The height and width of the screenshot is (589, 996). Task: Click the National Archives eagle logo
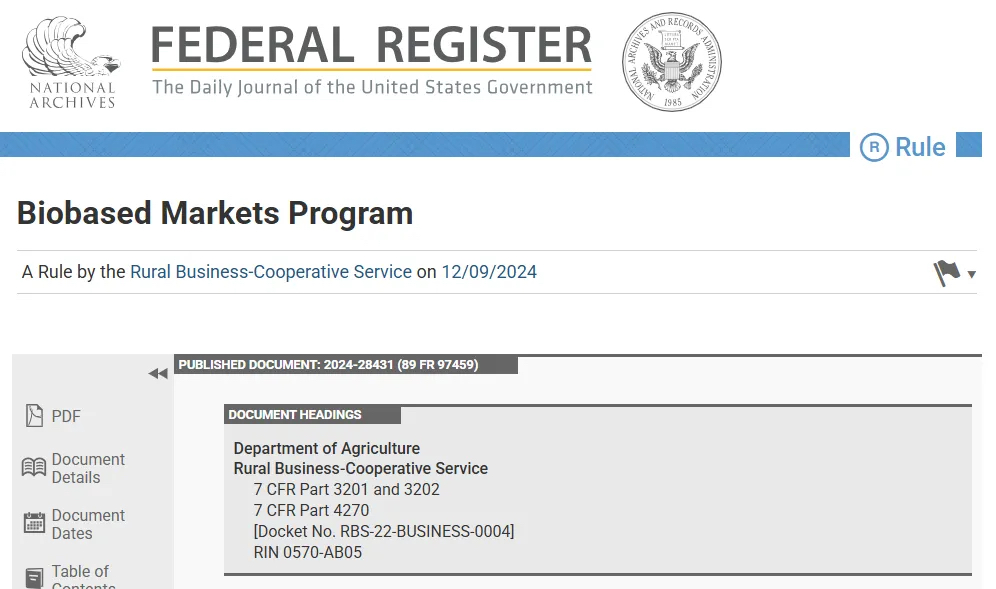[71, 62]
